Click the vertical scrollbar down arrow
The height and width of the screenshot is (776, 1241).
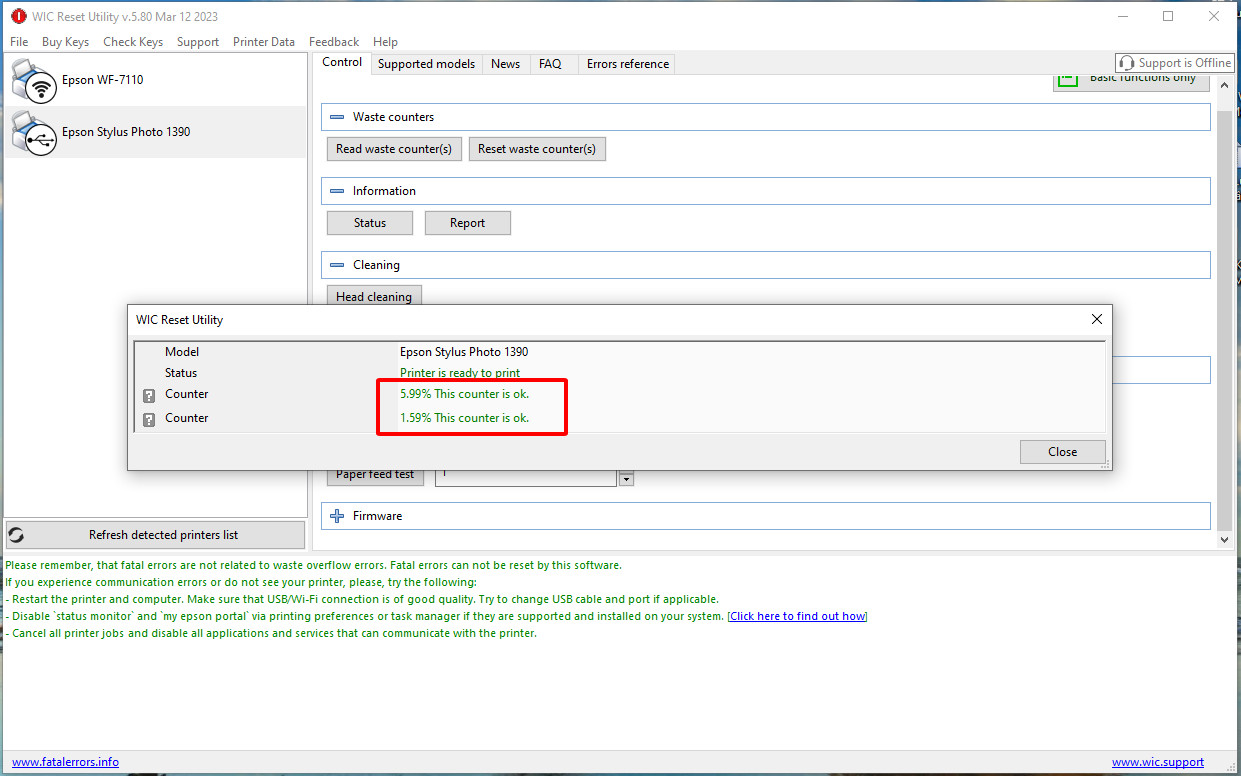point(1225,539)
